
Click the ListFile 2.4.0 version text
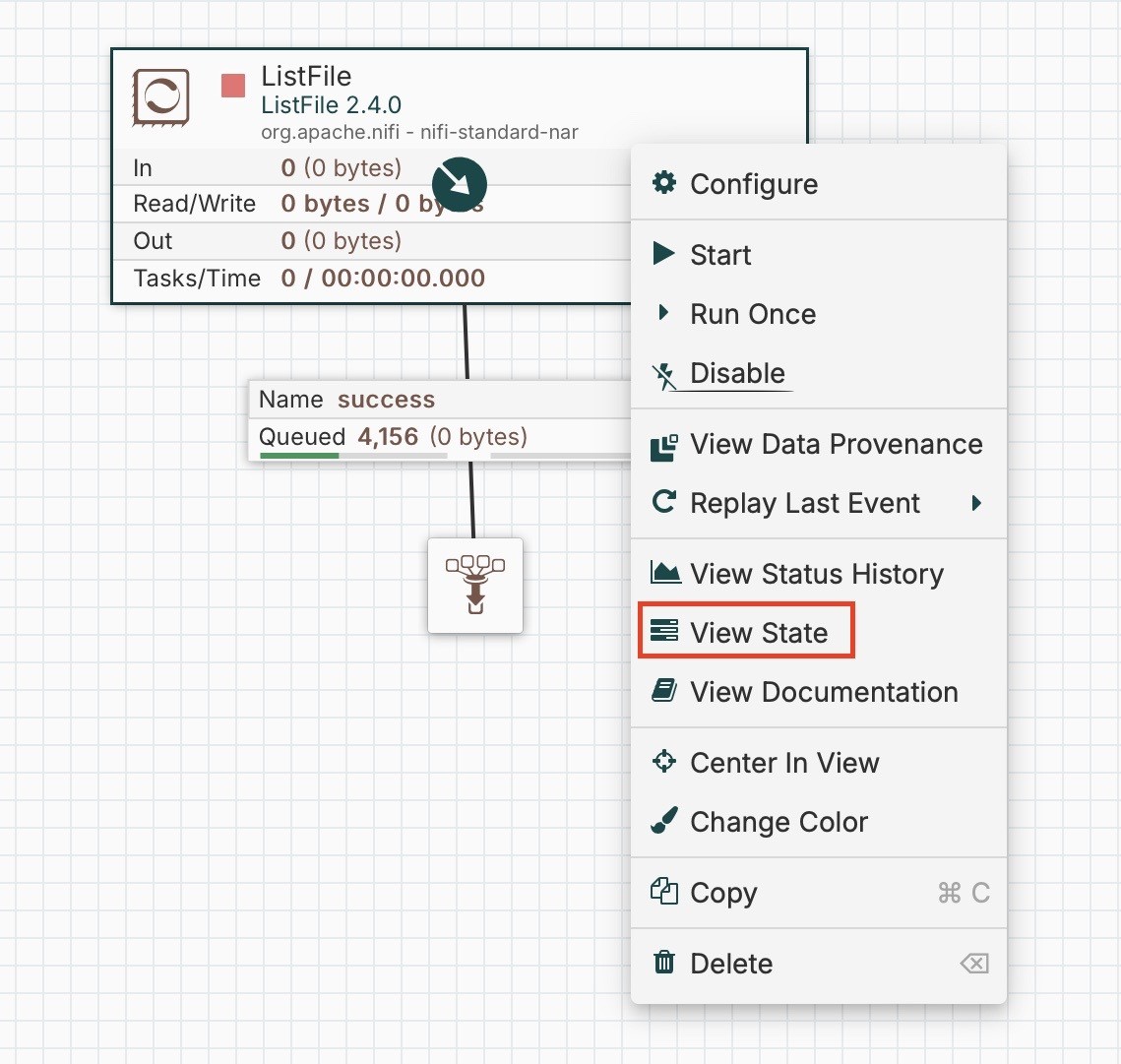click(x=331, y=105)
